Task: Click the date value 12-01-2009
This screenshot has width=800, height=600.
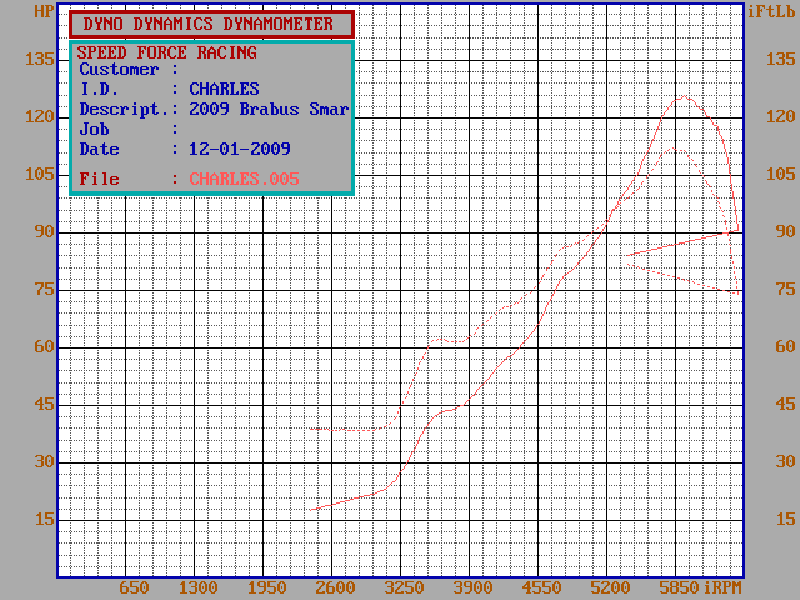Action: click(239, 149)
